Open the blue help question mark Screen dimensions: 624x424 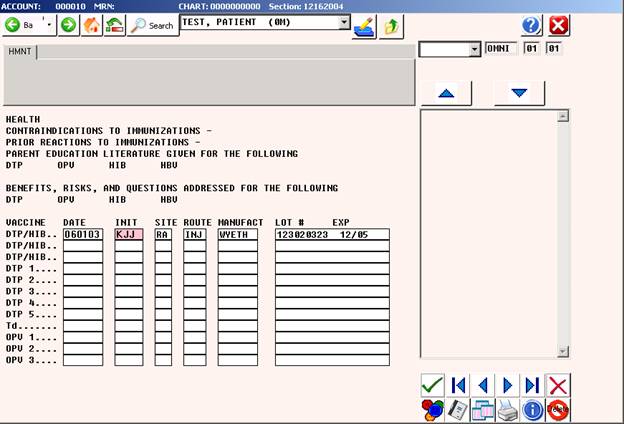[532, 25]
